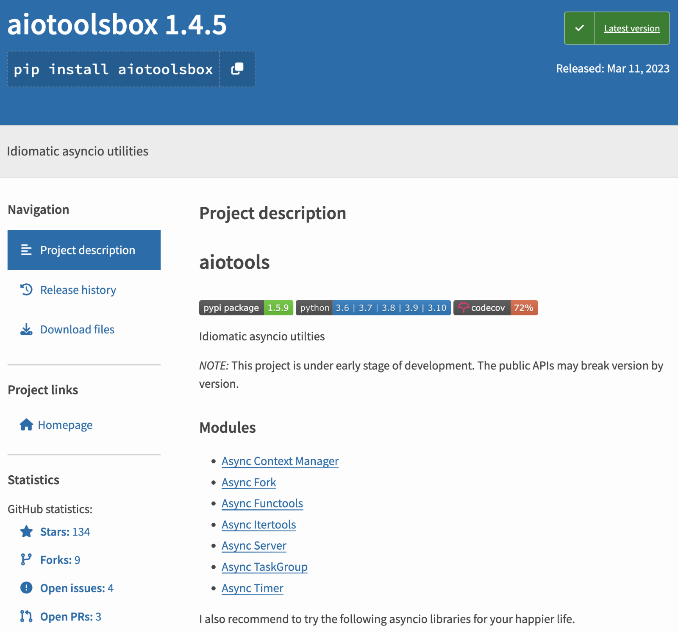Click the Async Timer link
Screen dimensions: 678x632
(x=252, y=588)
